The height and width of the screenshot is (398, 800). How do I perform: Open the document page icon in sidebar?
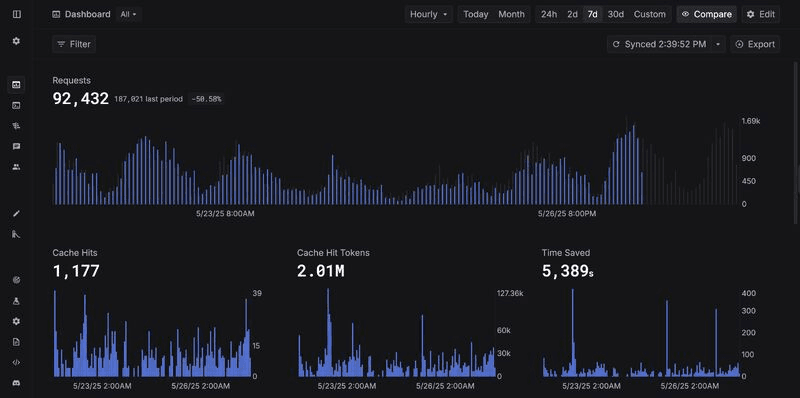(x=16, y=342)
